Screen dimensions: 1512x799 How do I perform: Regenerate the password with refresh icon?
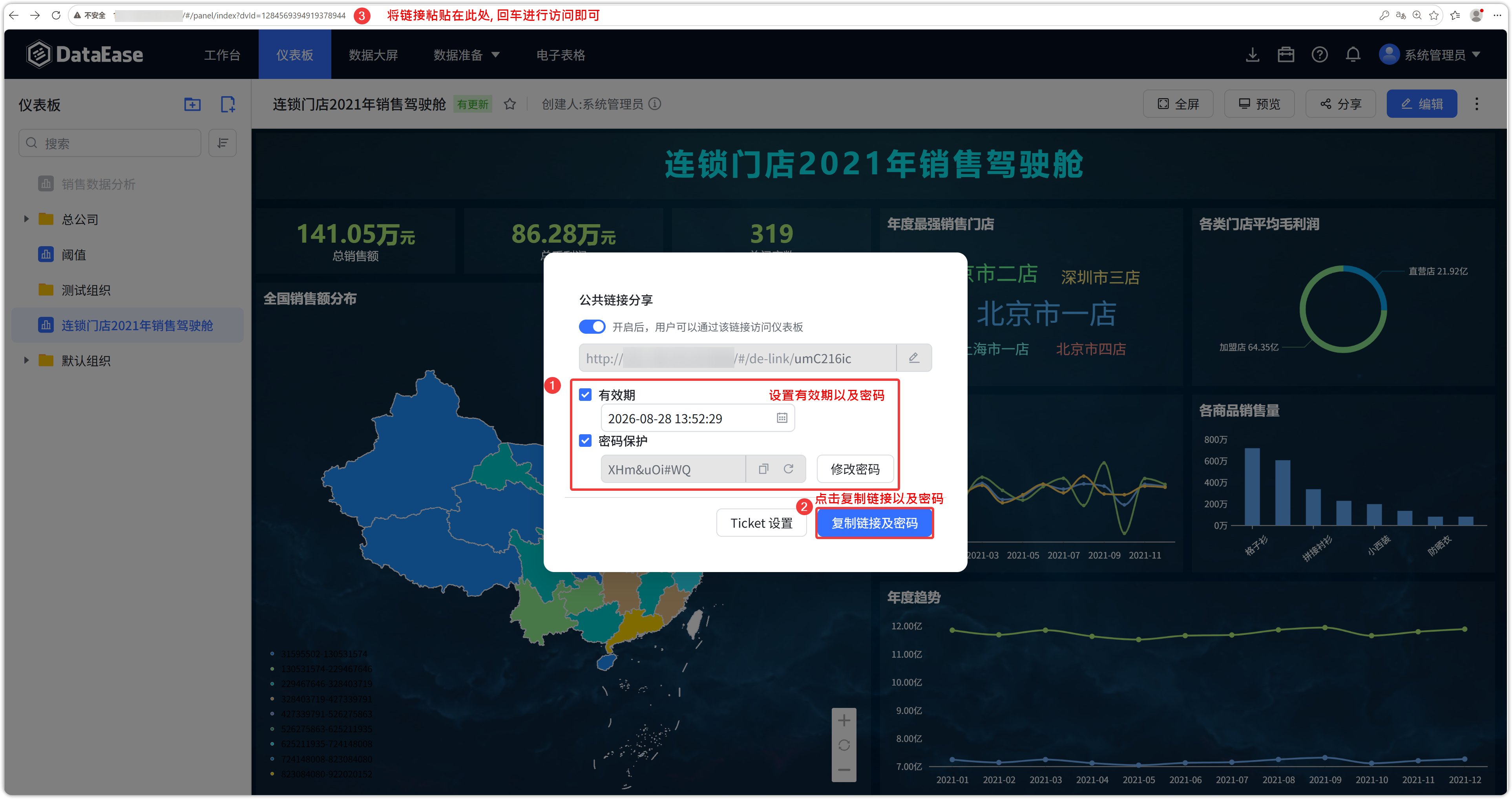click(x=788, y=468)
